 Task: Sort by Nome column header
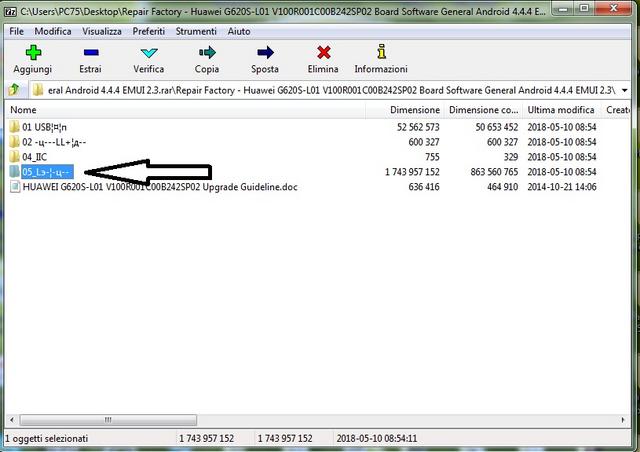[x=186, y=110]
